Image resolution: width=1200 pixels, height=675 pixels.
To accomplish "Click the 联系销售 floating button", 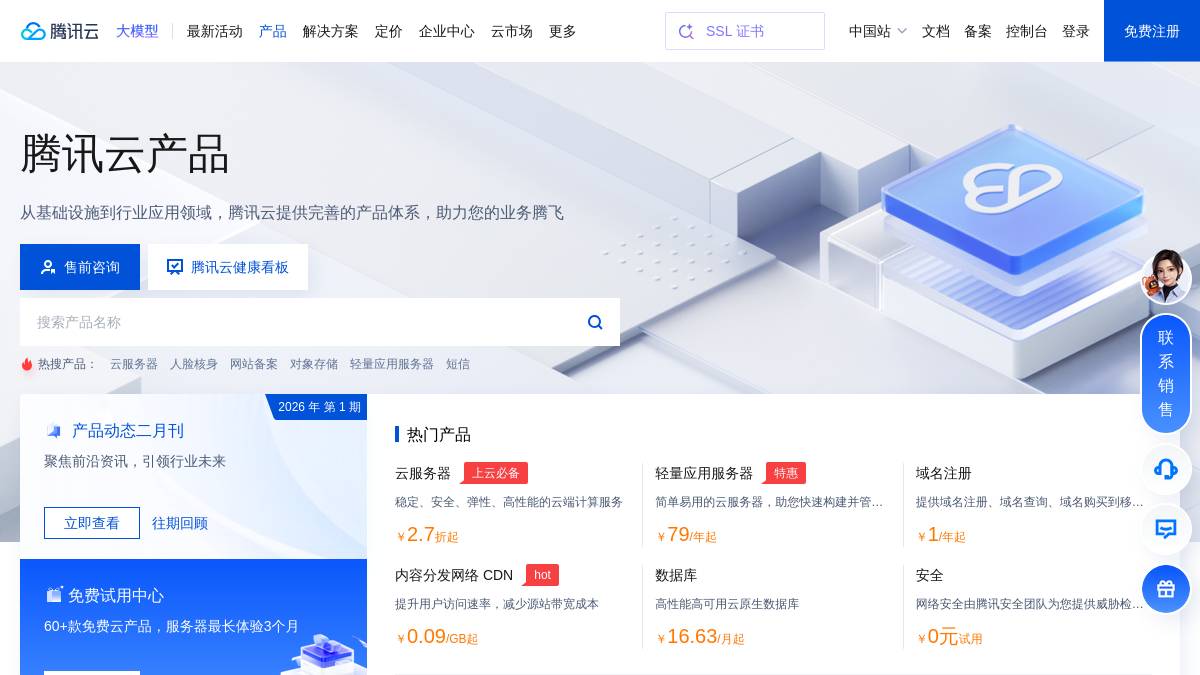I will pos(1166,373).
